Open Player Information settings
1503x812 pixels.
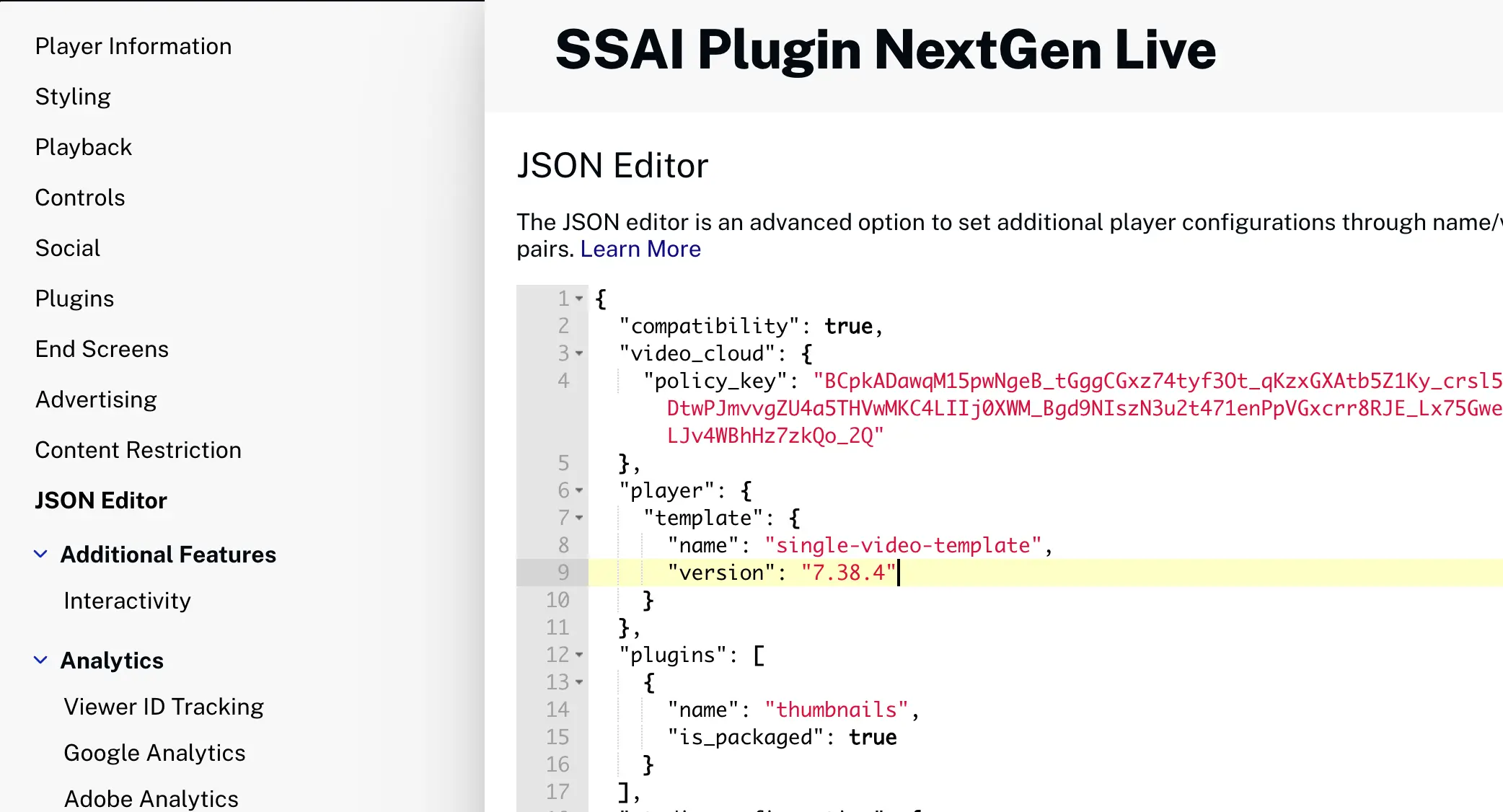point(133,46)
